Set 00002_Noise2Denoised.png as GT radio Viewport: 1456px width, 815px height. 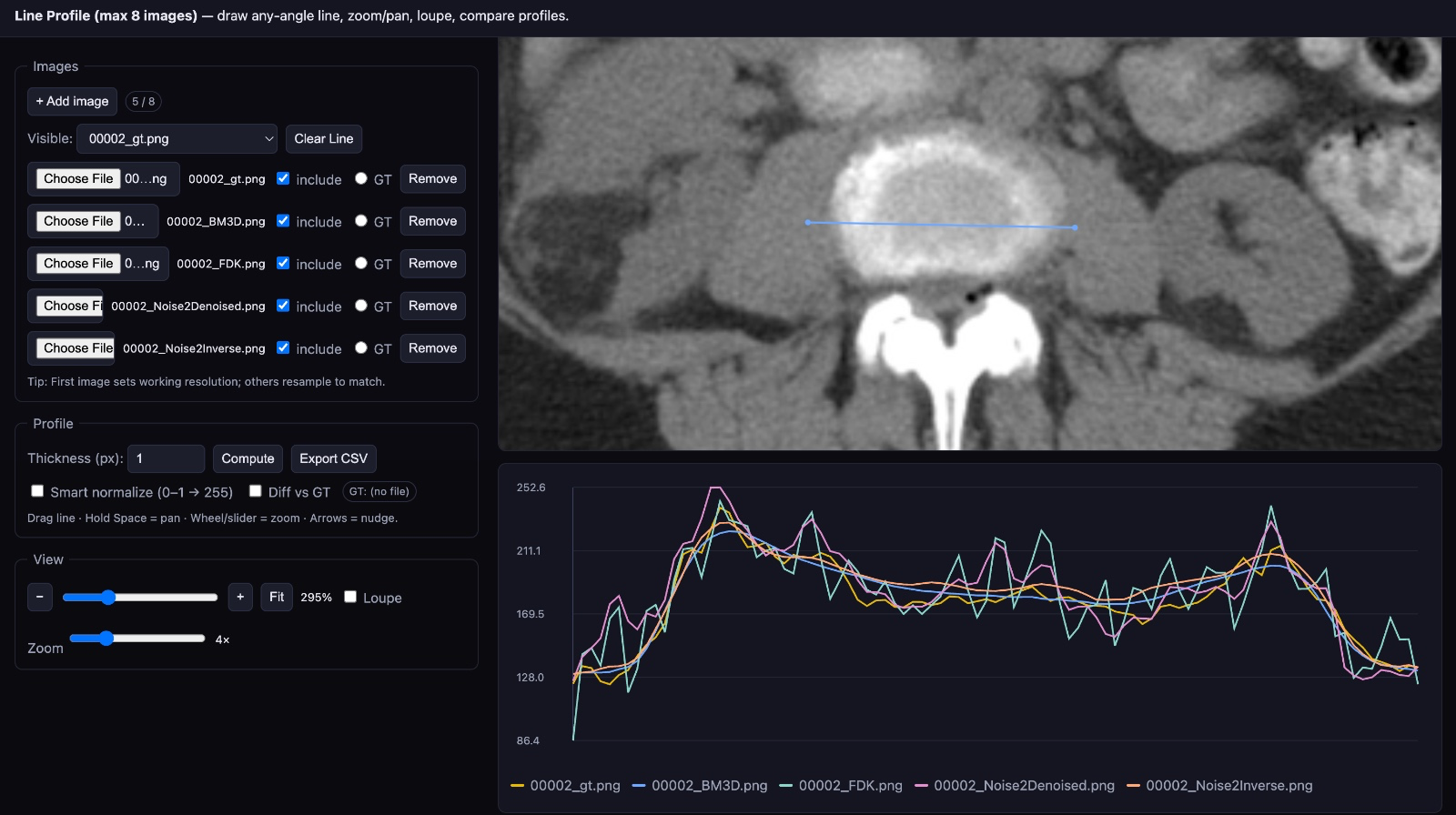pos(361,306)
